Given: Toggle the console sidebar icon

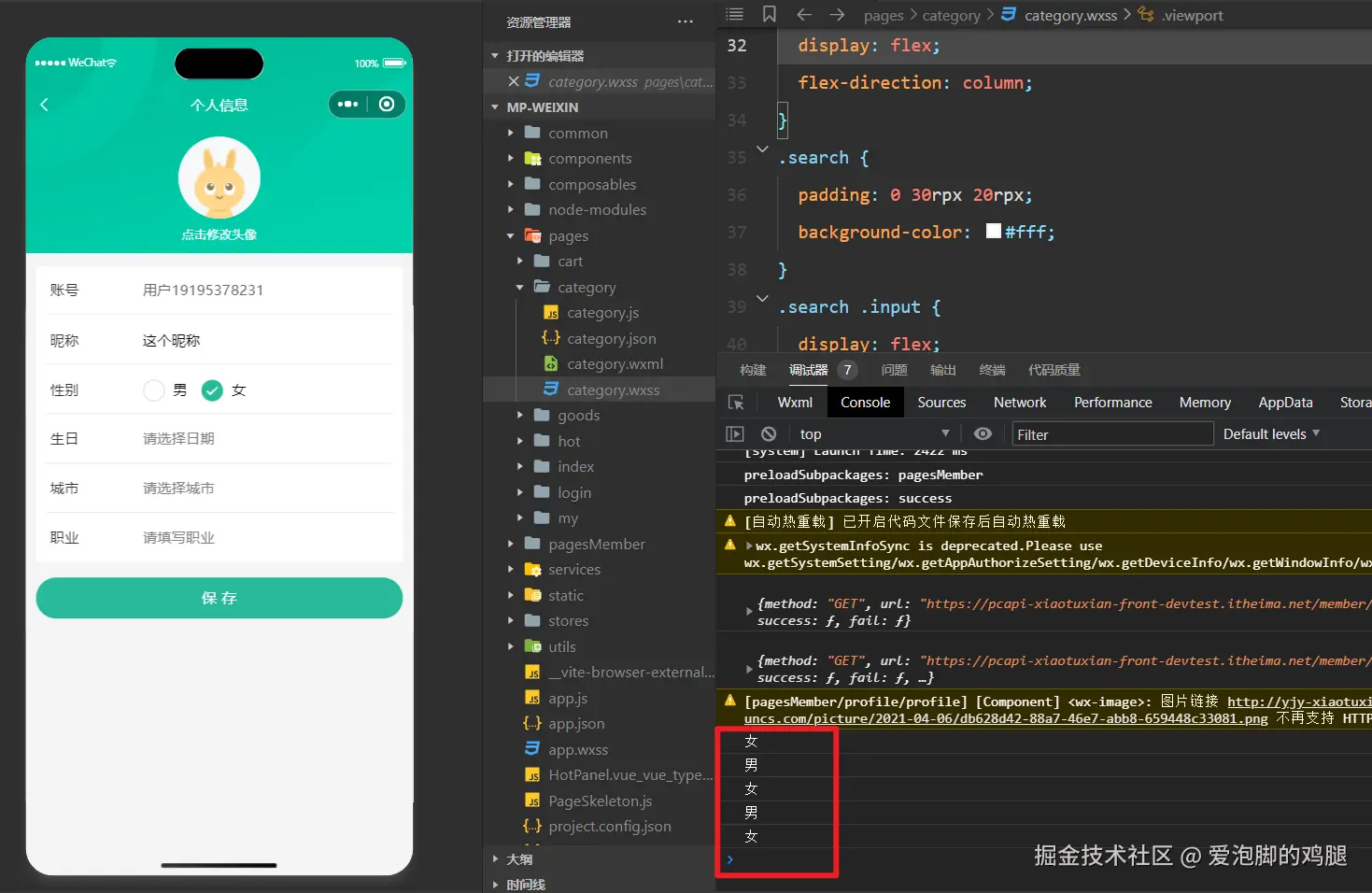Looking at the screenshot, I should tap(735, 433).
